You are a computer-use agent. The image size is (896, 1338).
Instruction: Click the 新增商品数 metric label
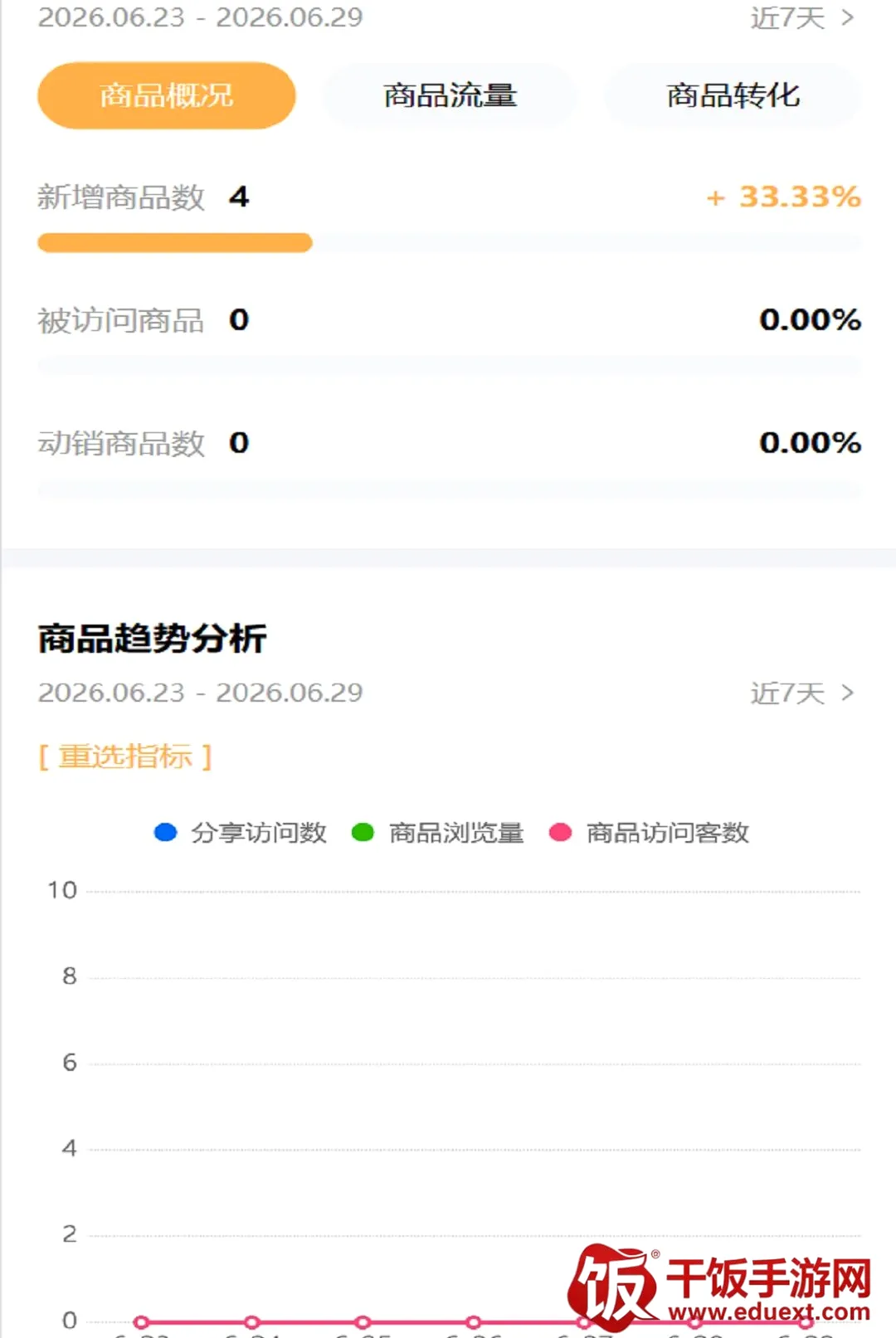click(121, 197)
